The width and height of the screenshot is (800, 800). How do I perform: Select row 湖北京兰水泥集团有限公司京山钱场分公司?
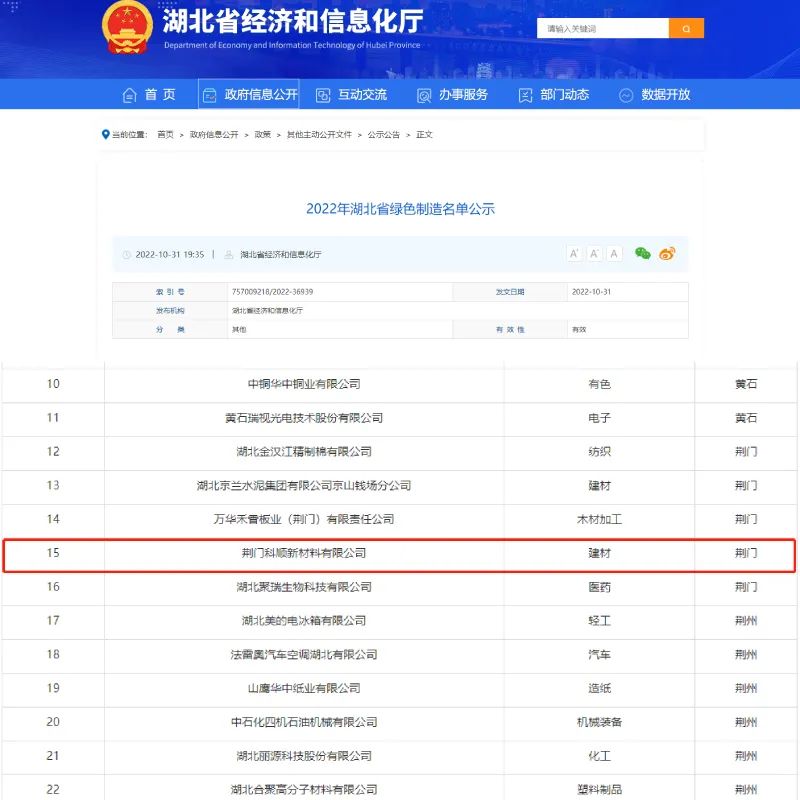[399, 486]
